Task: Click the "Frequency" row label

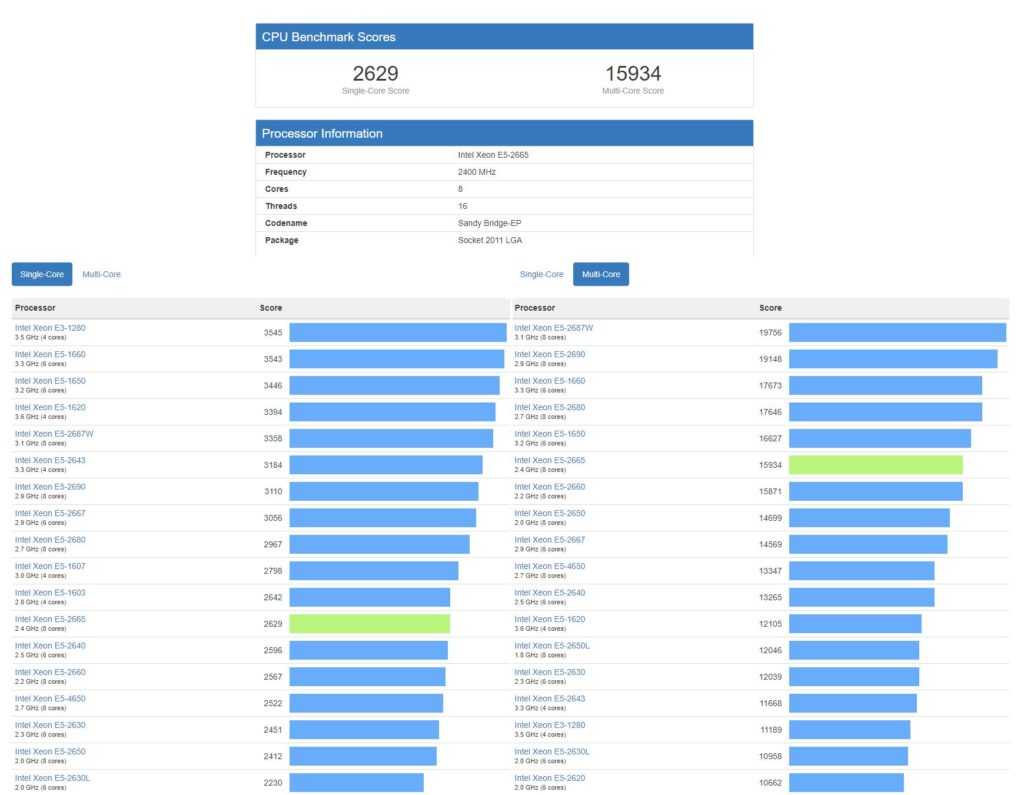Action: [x=285, y=172]
